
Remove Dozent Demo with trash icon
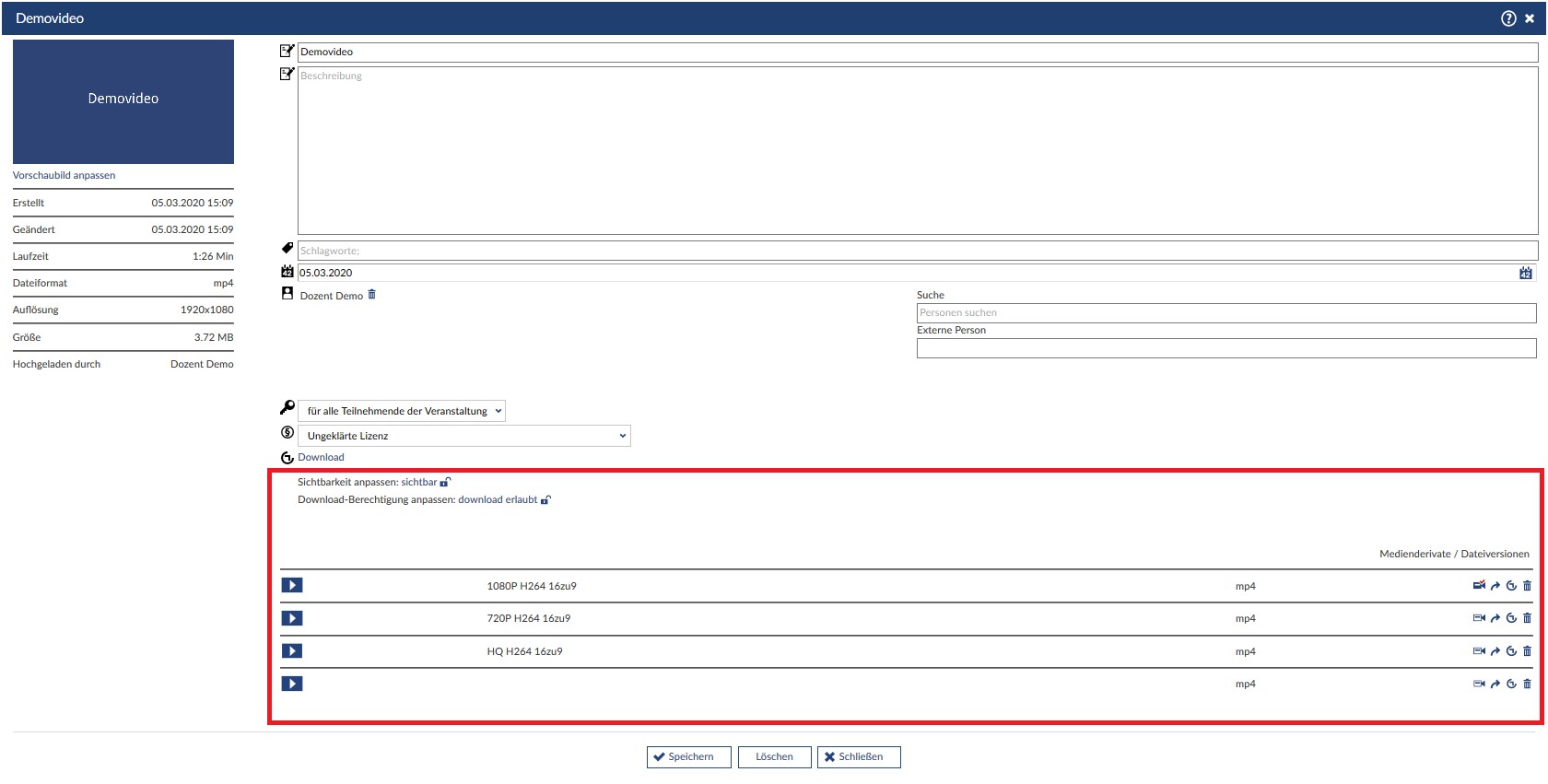[372, 295]
